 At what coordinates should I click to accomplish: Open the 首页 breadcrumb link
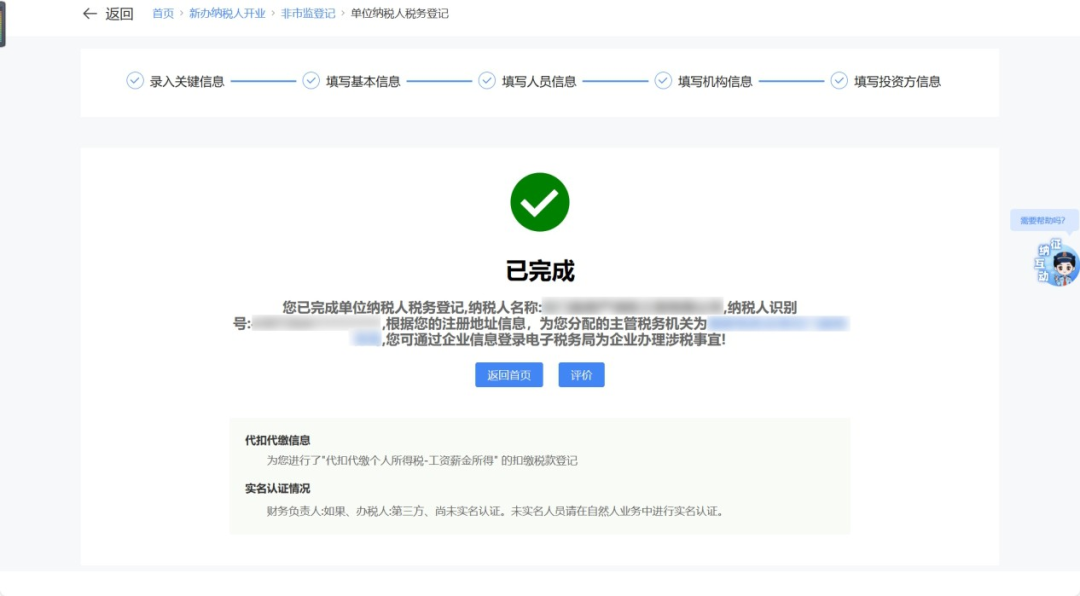pyautogui.click(x=163, y=14)
